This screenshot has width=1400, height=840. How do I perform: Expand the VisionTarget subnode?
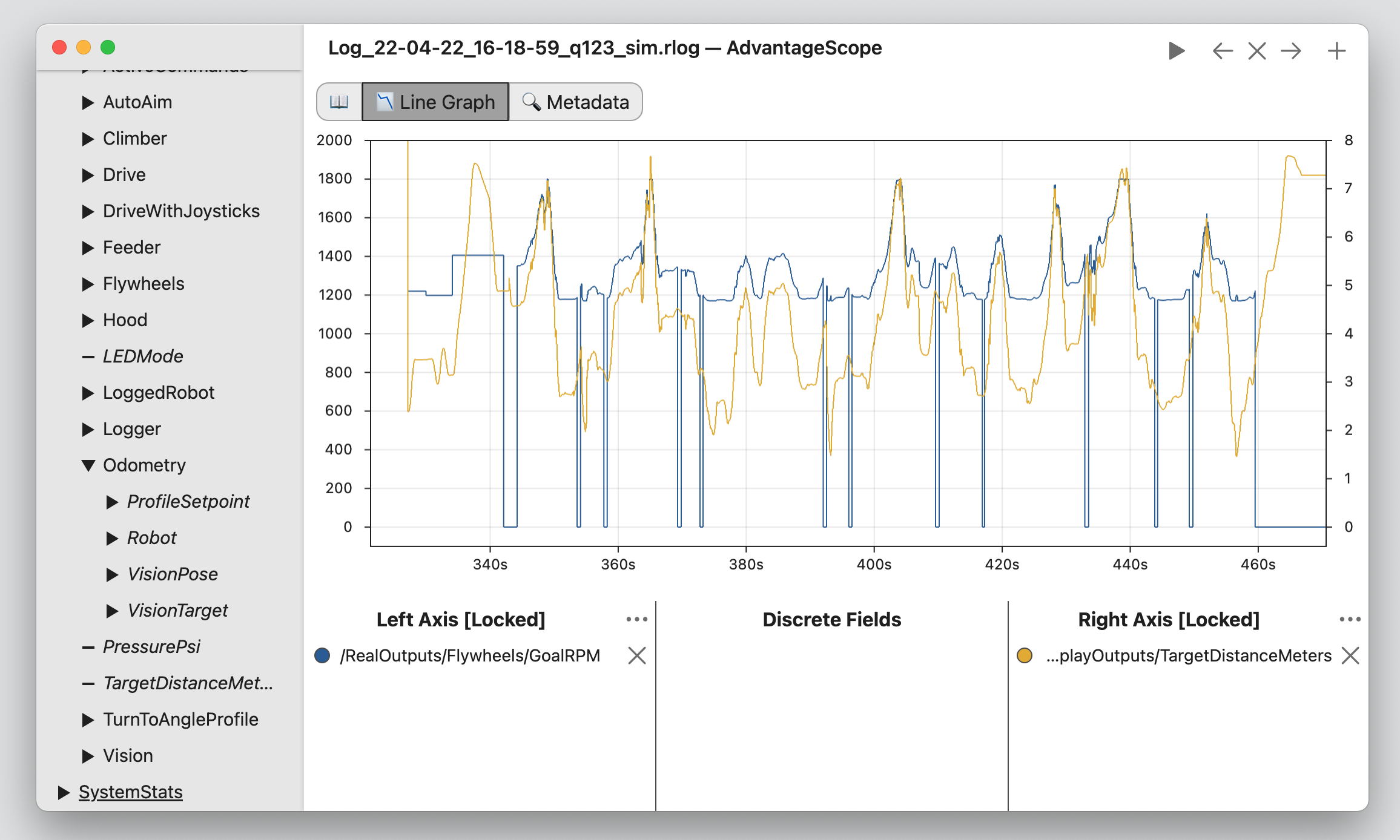point(112,611)
